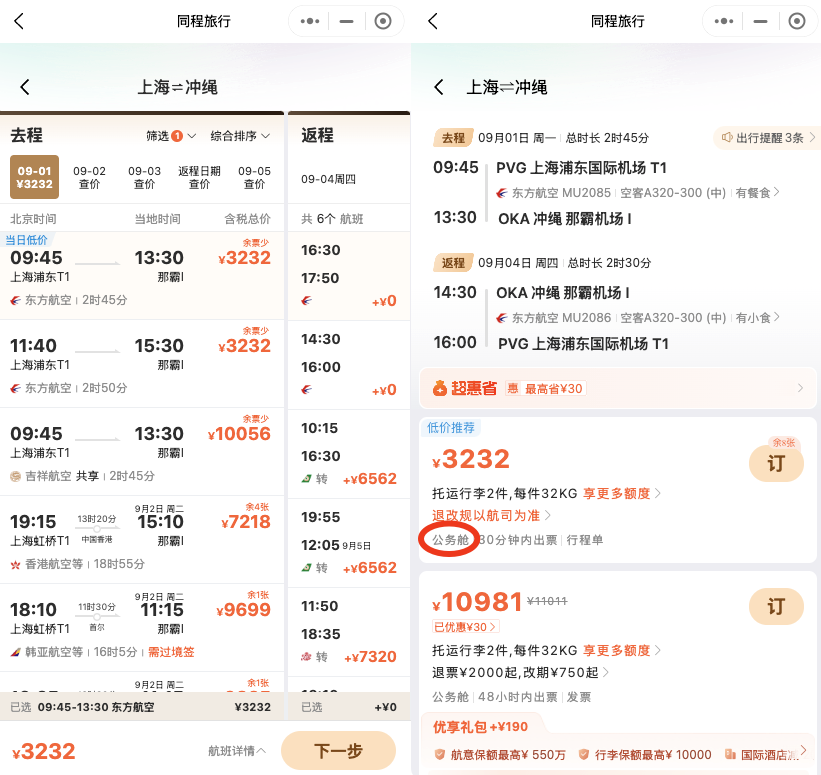Image resolution: width=821 pixels, height=775 pixels.
Task: Tap 订 button for ¥3232 fare
Action: 776,463
